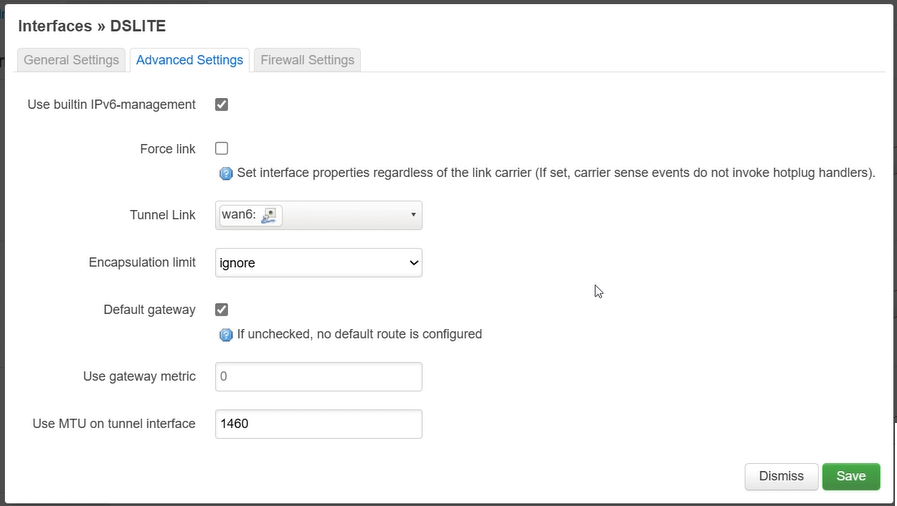Click the help icon beside Force link description
Image resolution: width=897 pixels, height=506 pixels.
point(226,173)
